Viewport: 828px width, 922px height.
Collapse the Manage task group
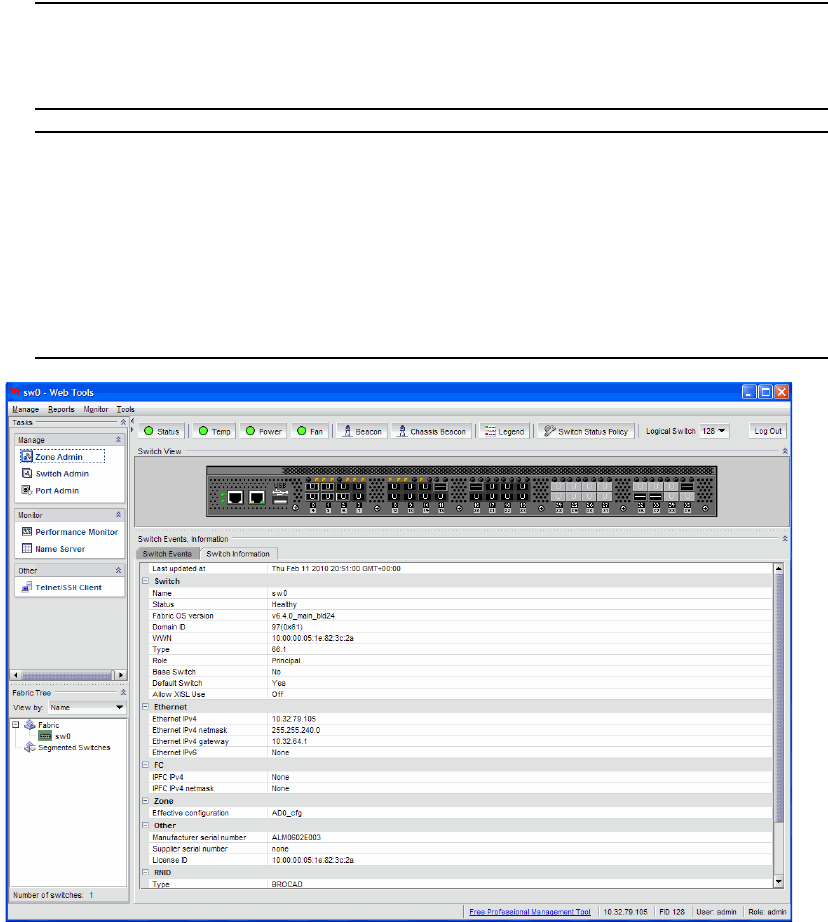(x=118, y=440)
